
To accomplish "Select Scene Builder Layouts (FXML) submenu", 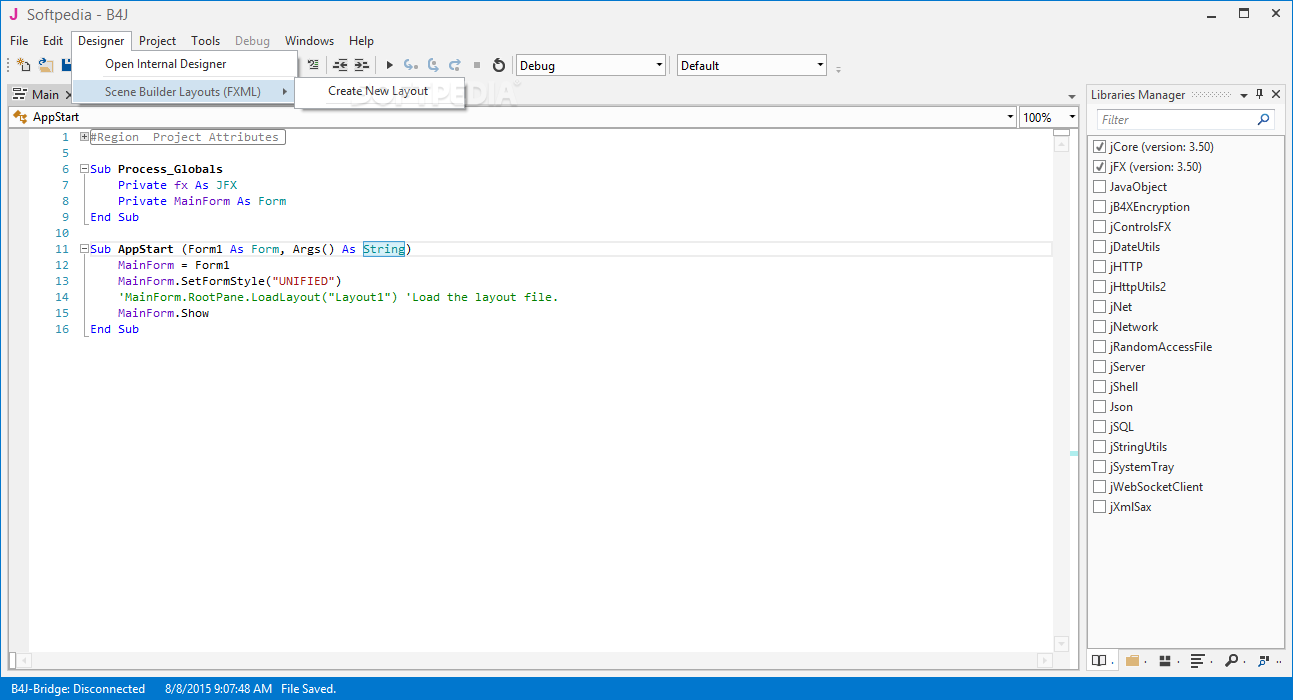I will tap(185, 91).
